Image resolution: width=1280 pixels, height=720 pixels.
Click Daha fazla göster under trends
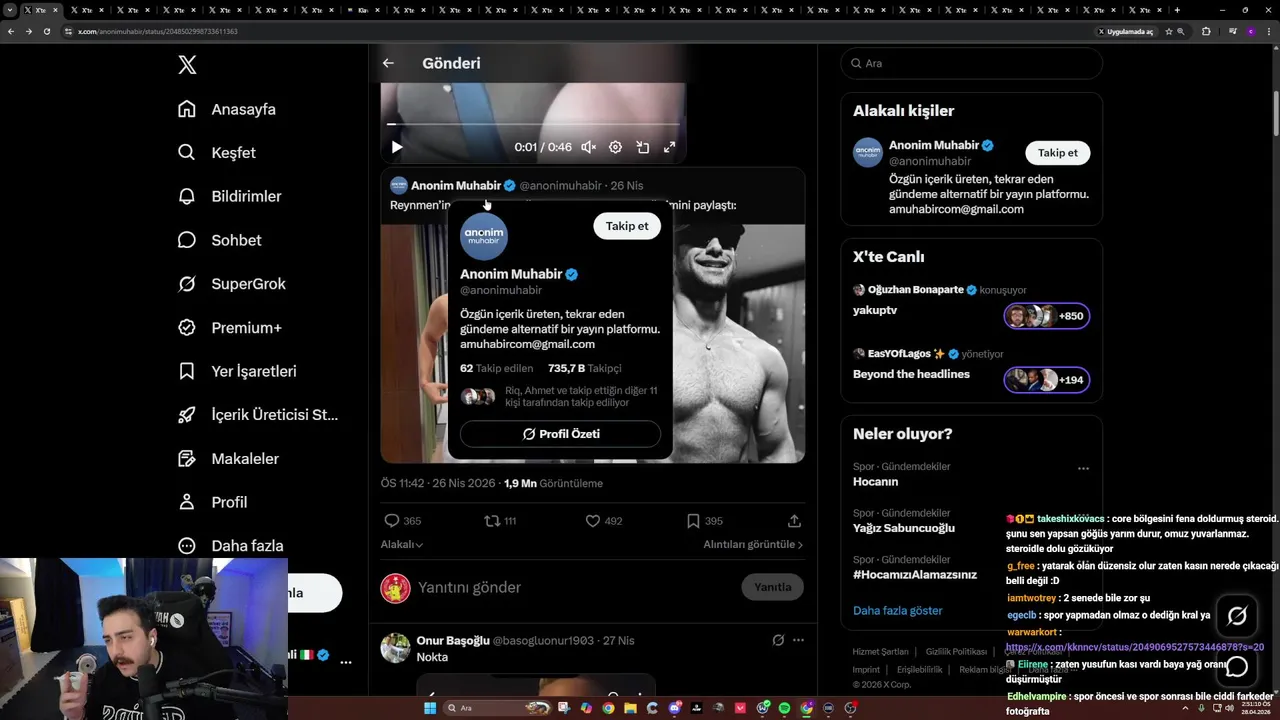pos(898,610)
